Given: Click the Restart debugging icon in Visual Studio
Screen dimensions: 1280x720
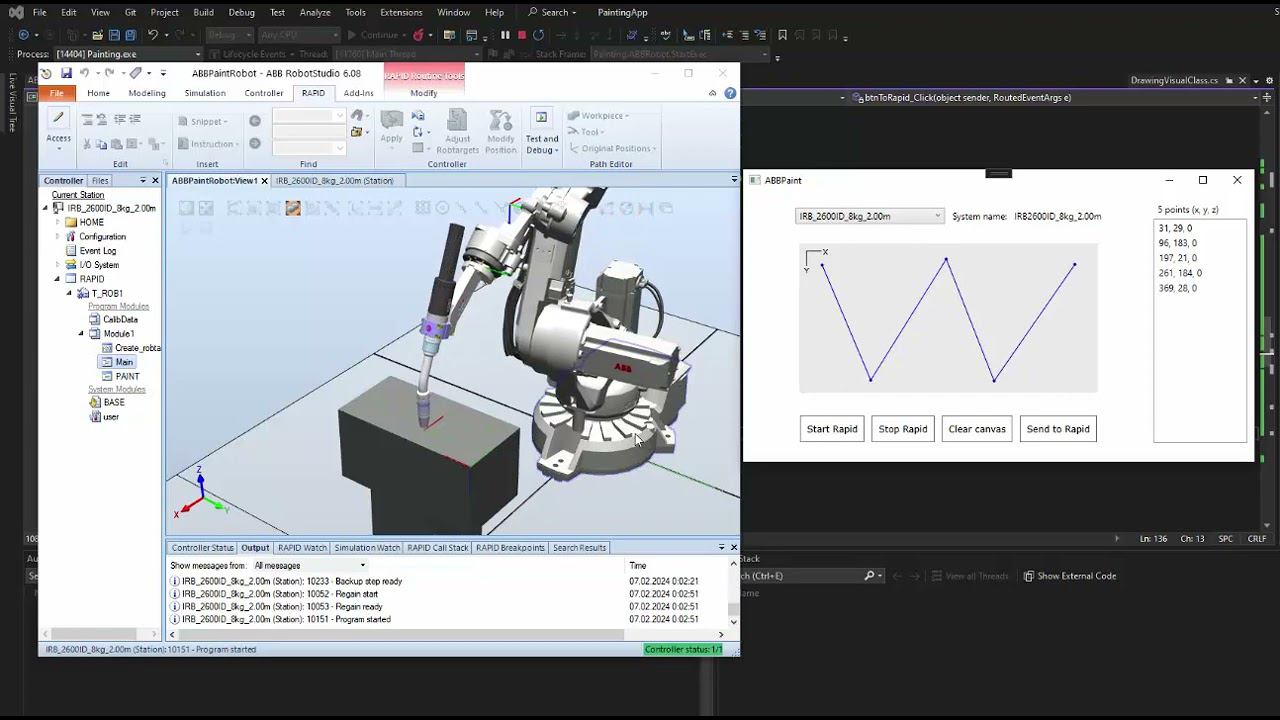Looking at the screenshot, I should click(538, 35).
